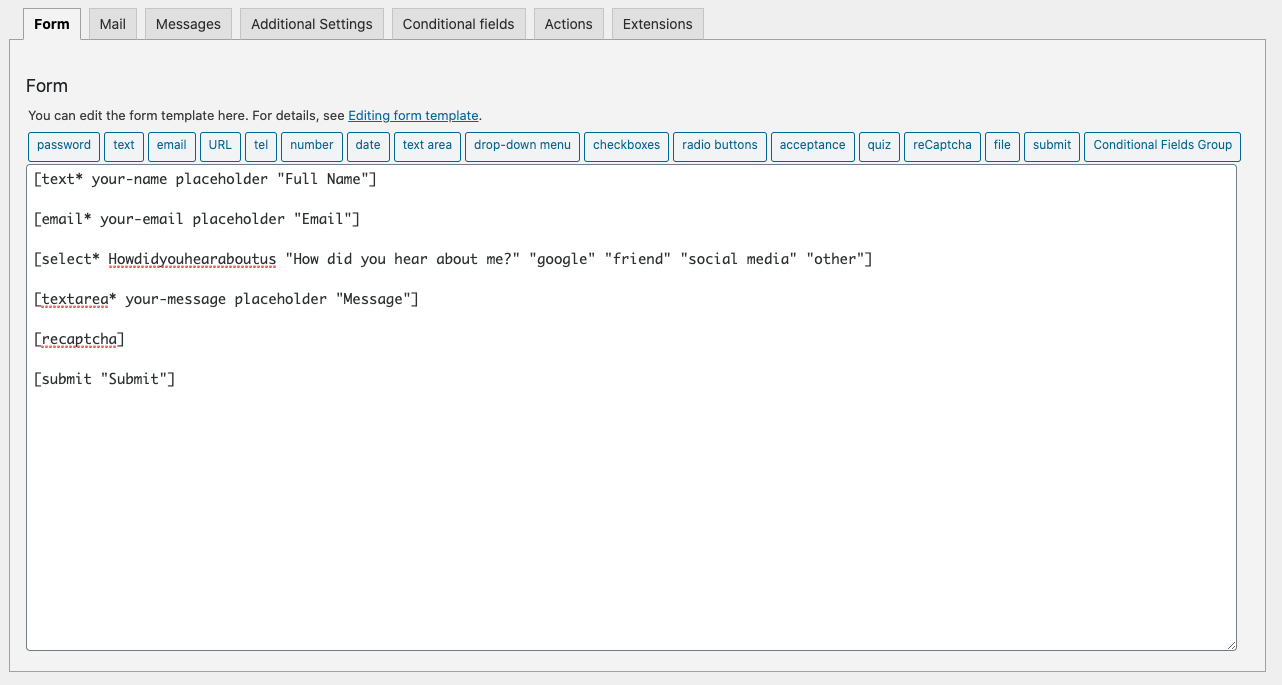Image resolution: width=1282 pixels, height=685 pixels.
Task: Add a text area tag
Action: (427, 146)
